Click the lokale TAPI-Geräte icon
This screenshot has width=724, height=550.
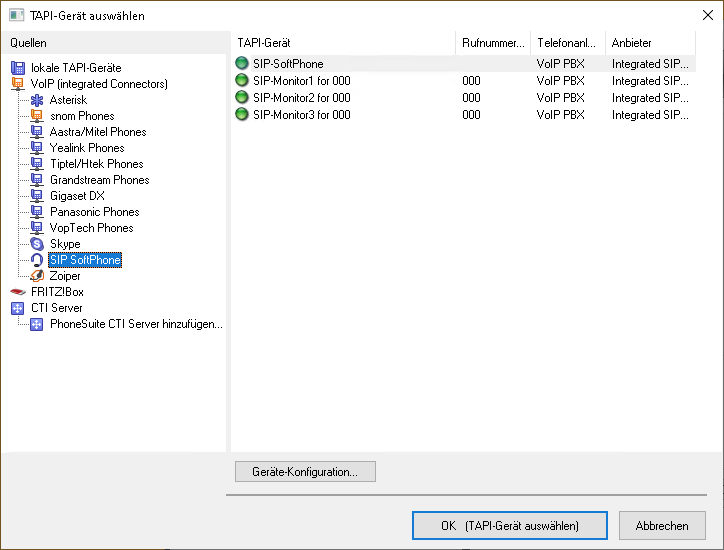[18, 68]
